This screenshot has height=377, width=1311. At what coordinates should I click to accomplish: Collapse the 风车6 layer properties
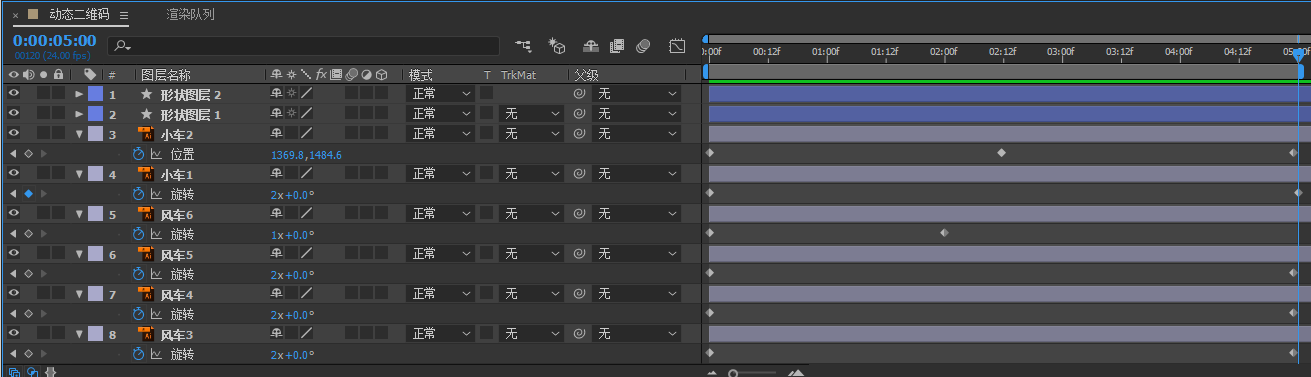[79, 214]
